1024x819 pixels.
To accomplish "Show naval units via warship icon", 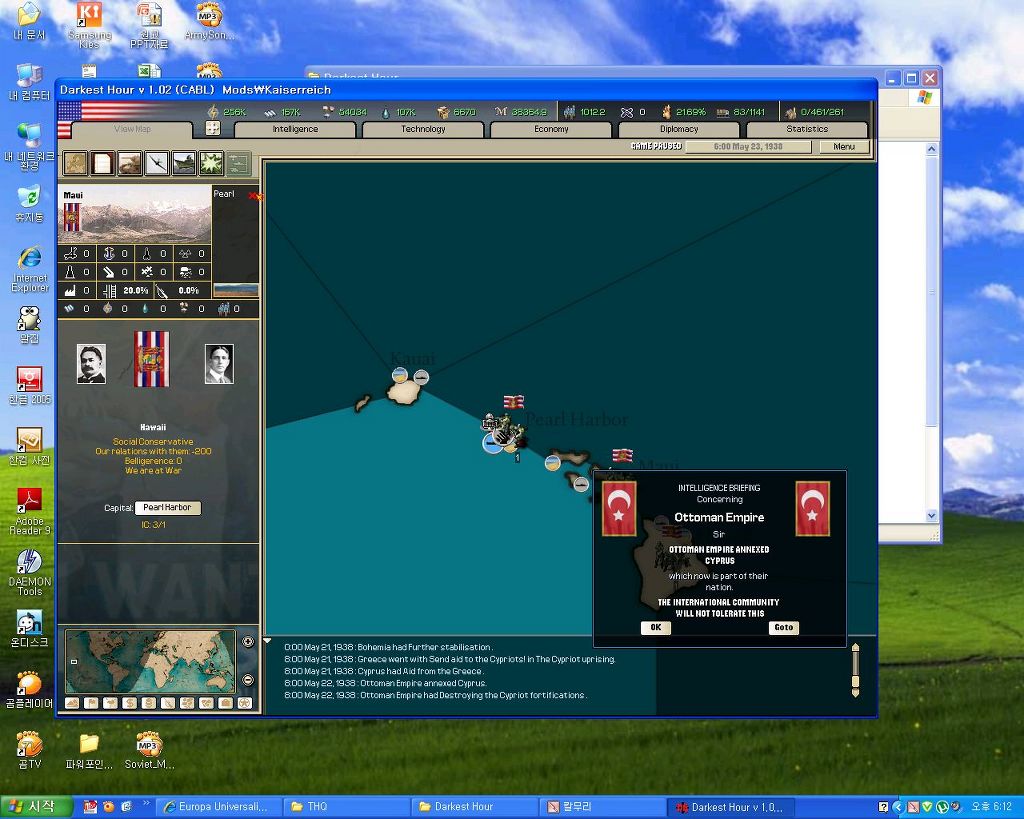I will [184, 163].
